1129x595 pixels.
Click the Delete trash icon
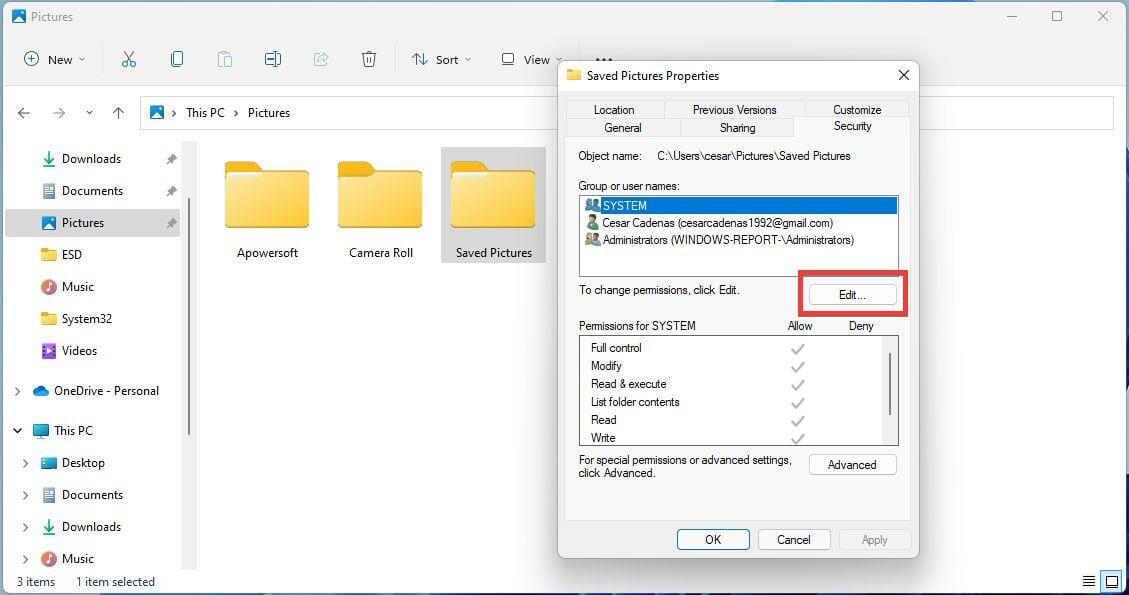point(369,59)
